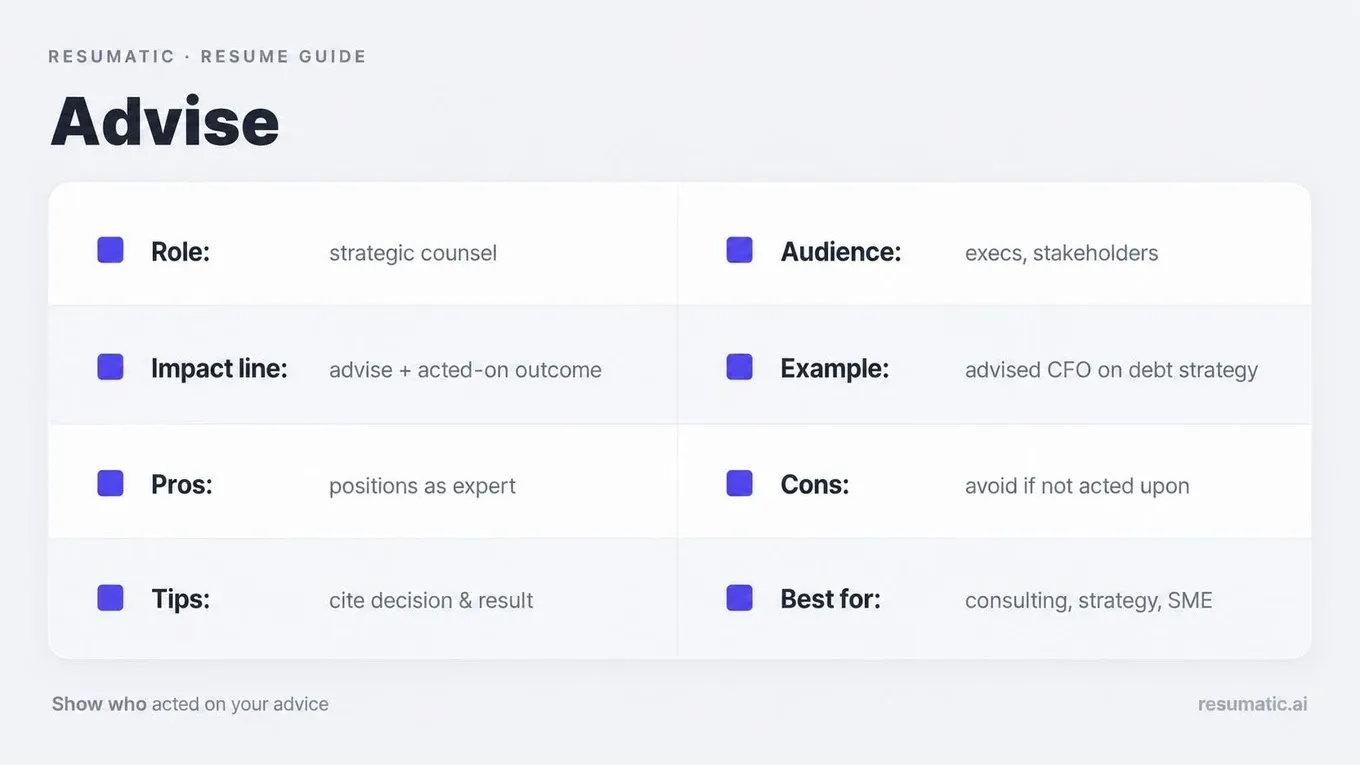Click 'Show who acted on your advice' footer
The height and width of the screenshot is (765, 1360).
190,704
